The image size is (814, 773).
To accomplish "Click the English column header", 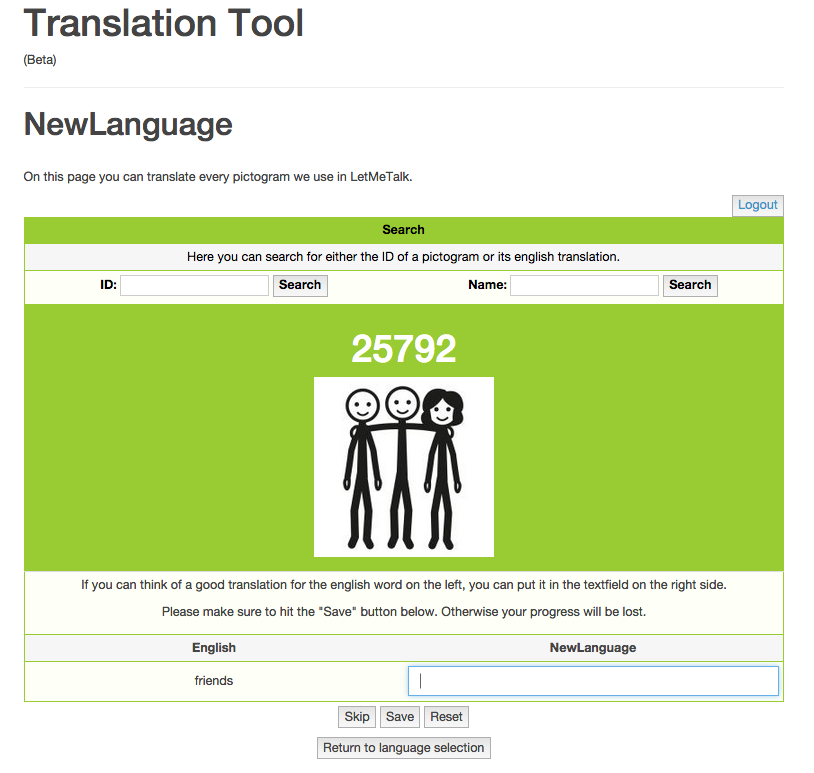I will pos(213,647).
